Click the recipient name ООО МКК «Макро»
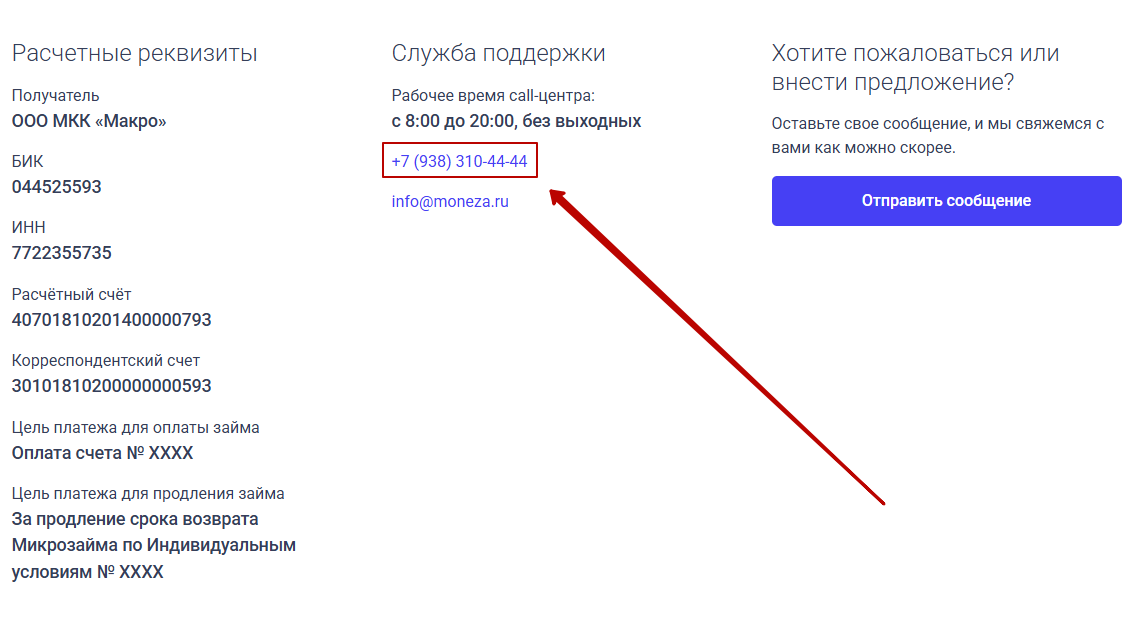 pyautogui.click(x=89, y=121)
